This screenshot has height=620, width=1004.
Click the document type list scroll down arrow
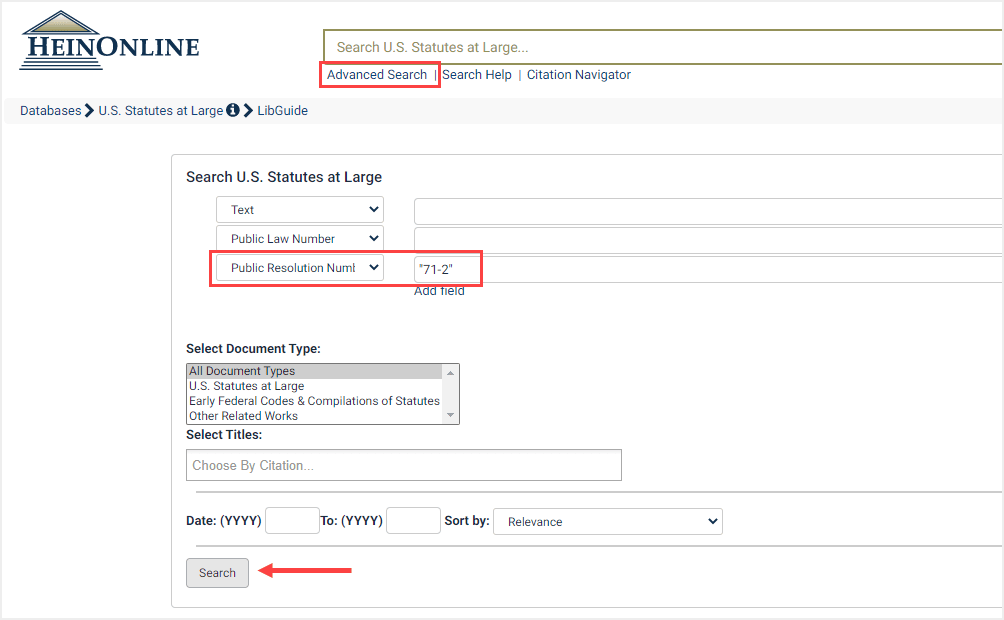[450, 415]
